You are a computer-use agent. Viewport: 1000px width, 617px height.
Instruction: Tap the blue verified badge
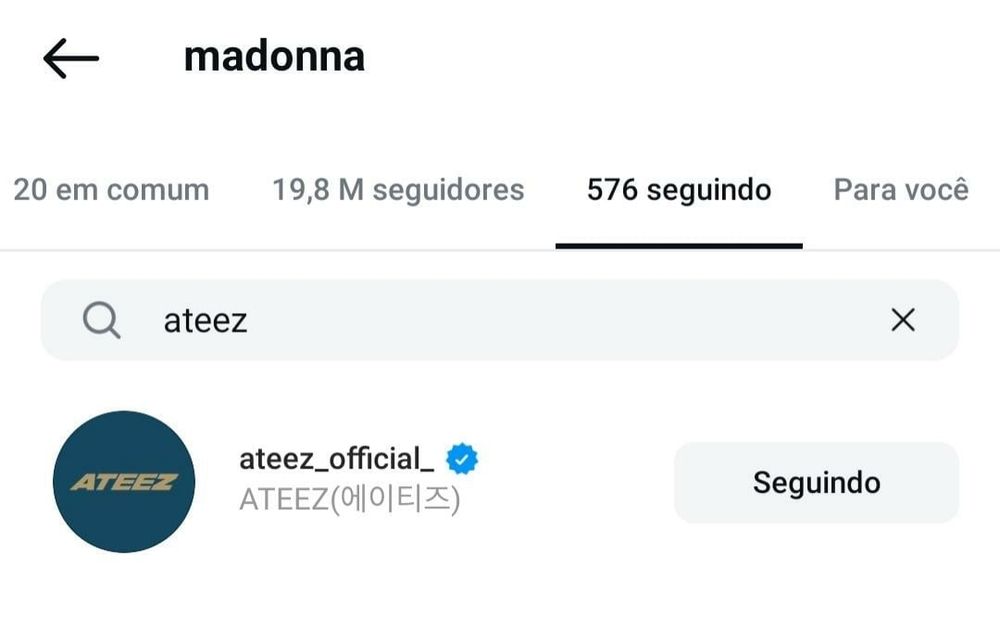[x=462, y=458]
